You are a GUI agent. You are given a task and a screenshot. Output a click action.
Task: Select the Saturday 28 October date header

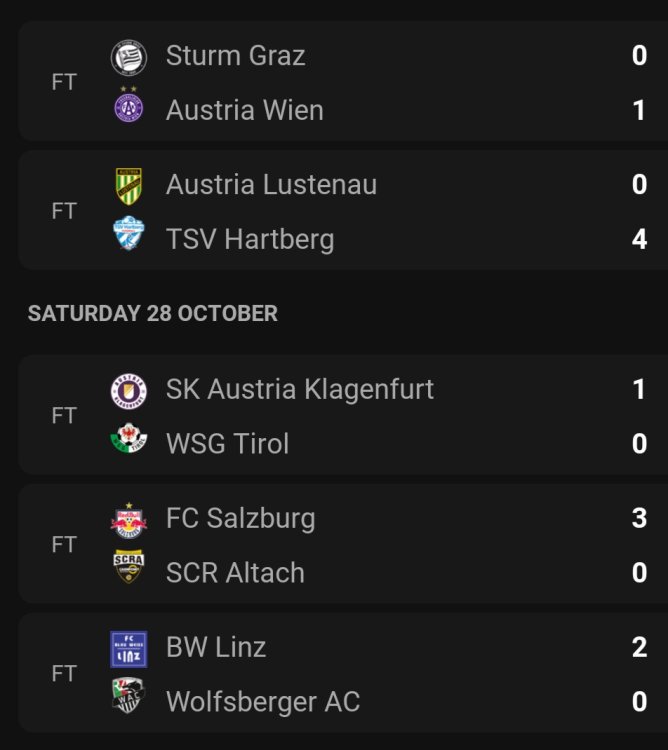[153, 313]
